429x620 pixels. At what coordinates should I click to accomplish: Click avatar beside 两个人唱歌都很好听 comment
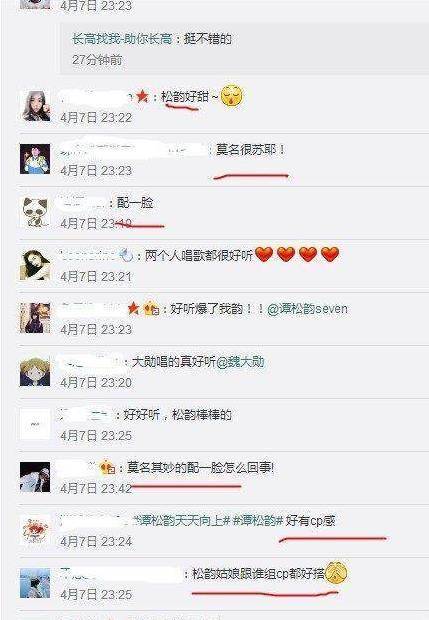[35, 265]
